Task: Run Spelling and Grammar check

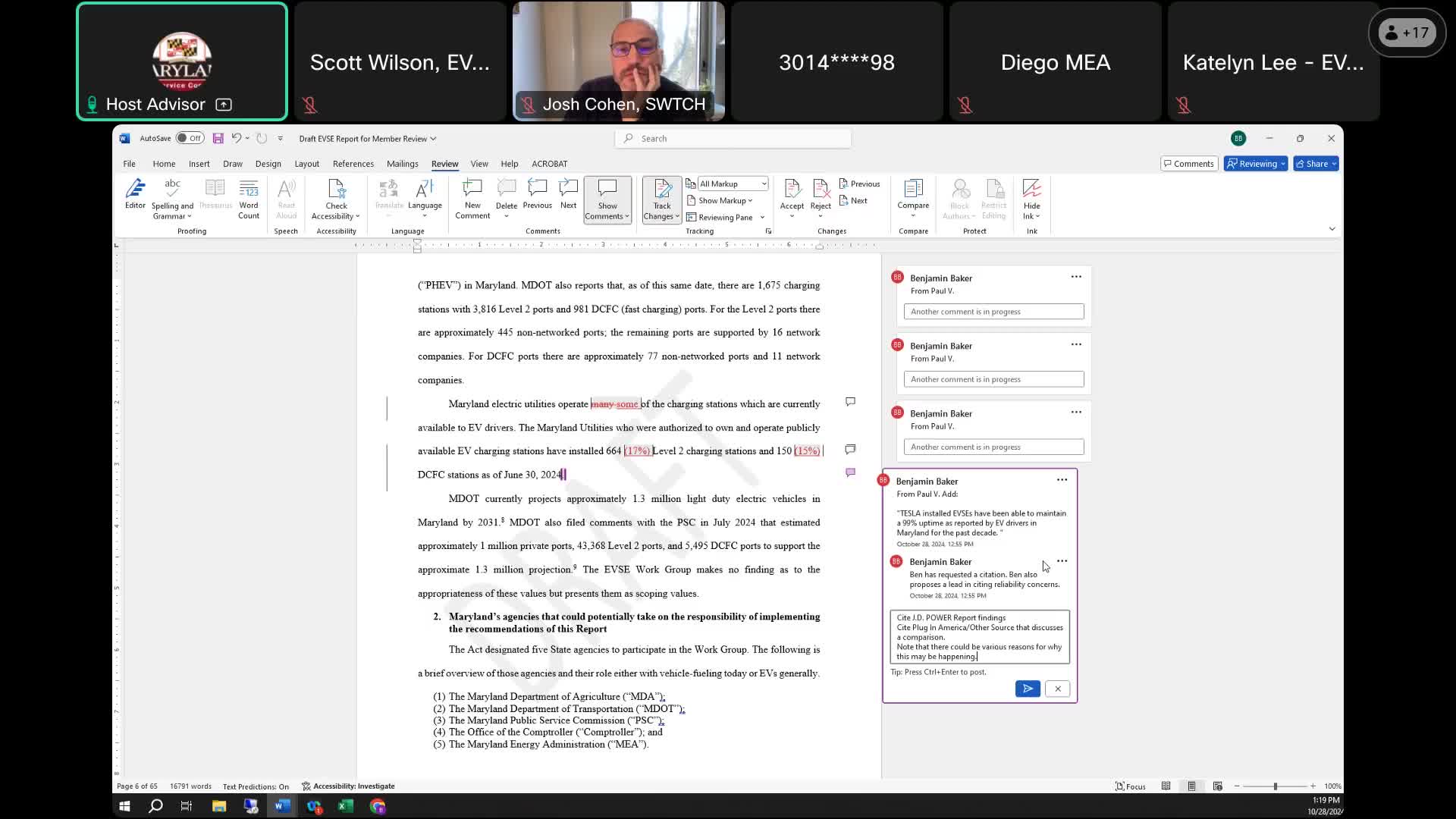Action: [172, 199]
